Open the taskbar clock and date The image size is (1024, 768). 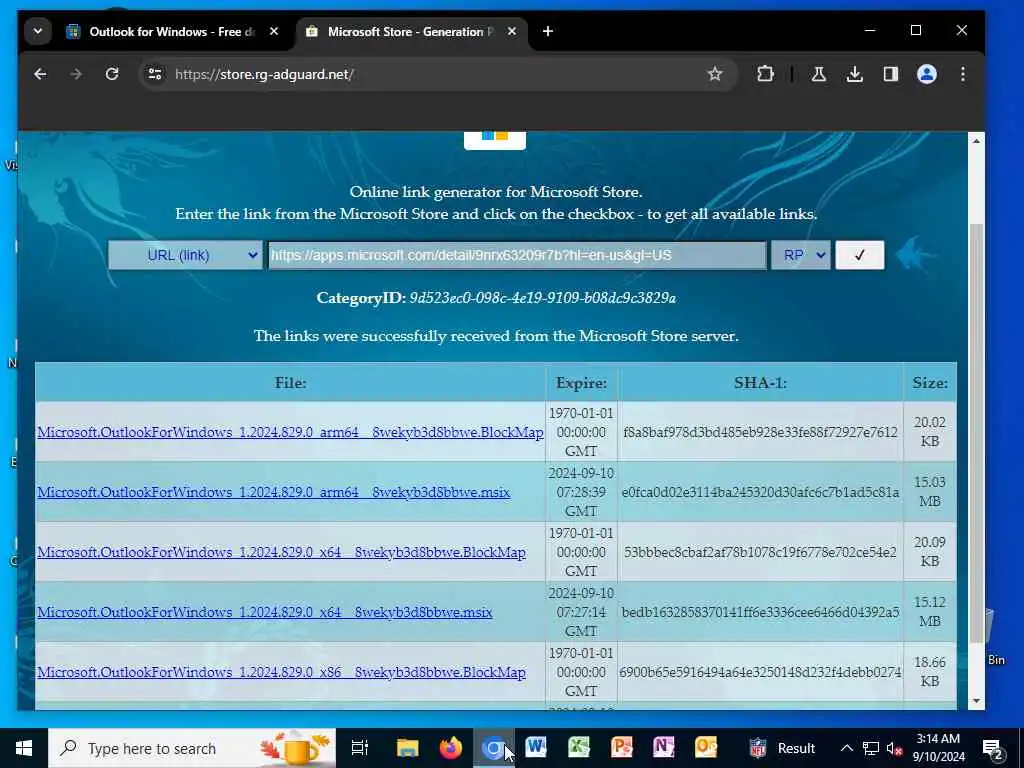pyautogui.click(x=938, y=748)
